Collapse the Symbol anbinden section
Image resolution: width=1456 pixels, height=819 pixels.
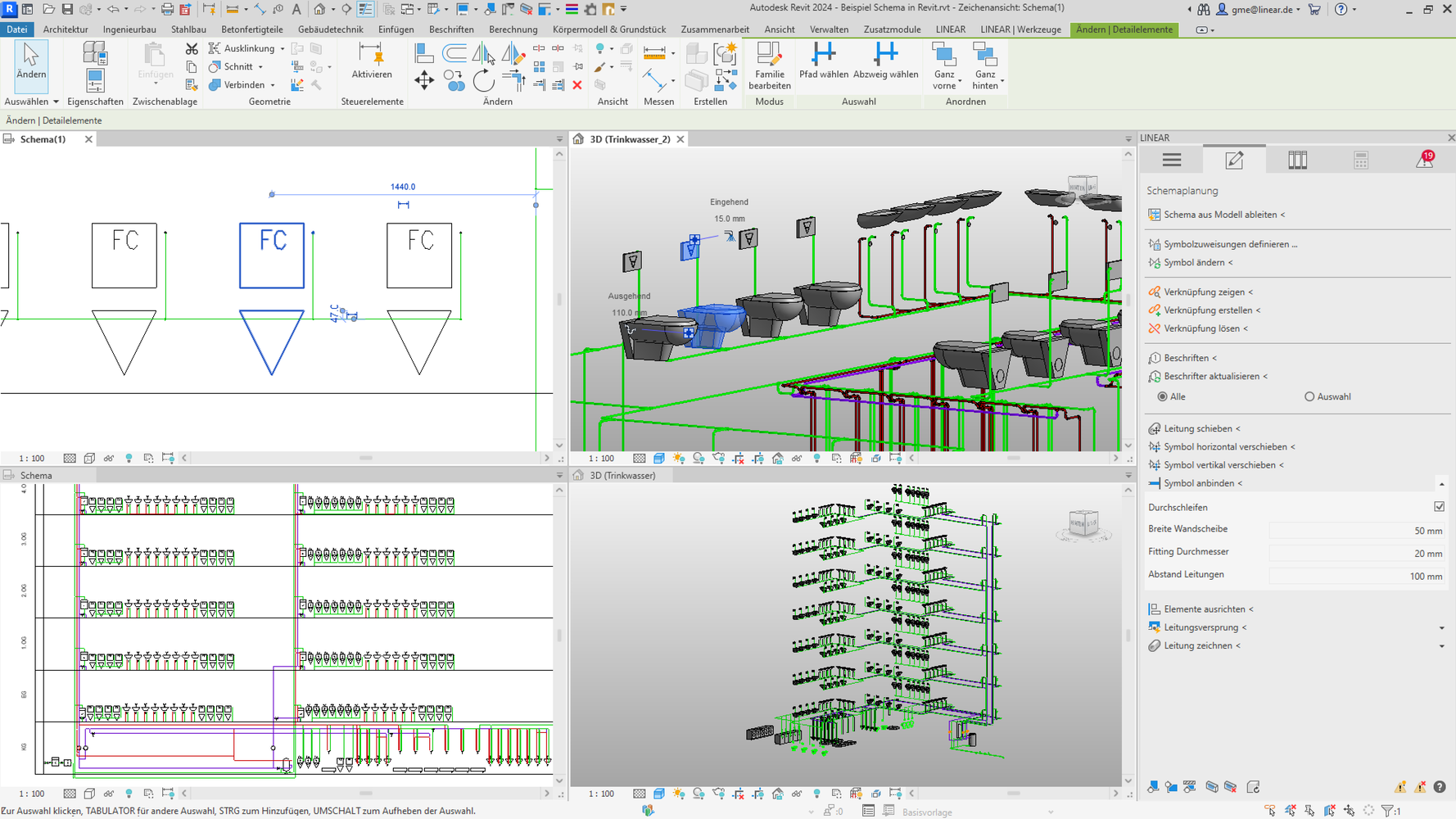coord(1441,484)
